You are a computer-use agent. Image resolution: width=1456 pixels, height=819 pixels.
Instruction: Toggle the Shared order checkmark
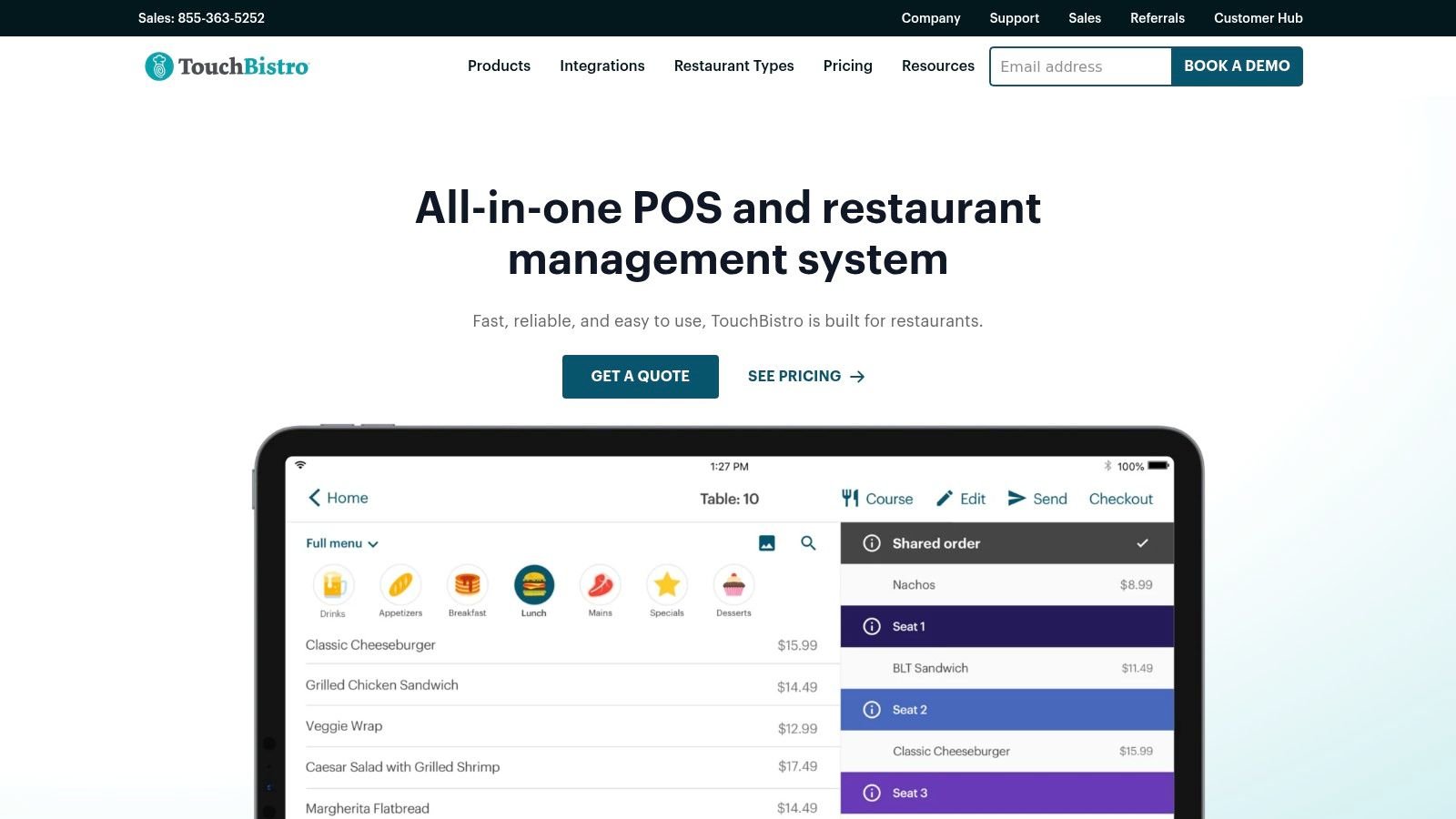[1142, 543]
